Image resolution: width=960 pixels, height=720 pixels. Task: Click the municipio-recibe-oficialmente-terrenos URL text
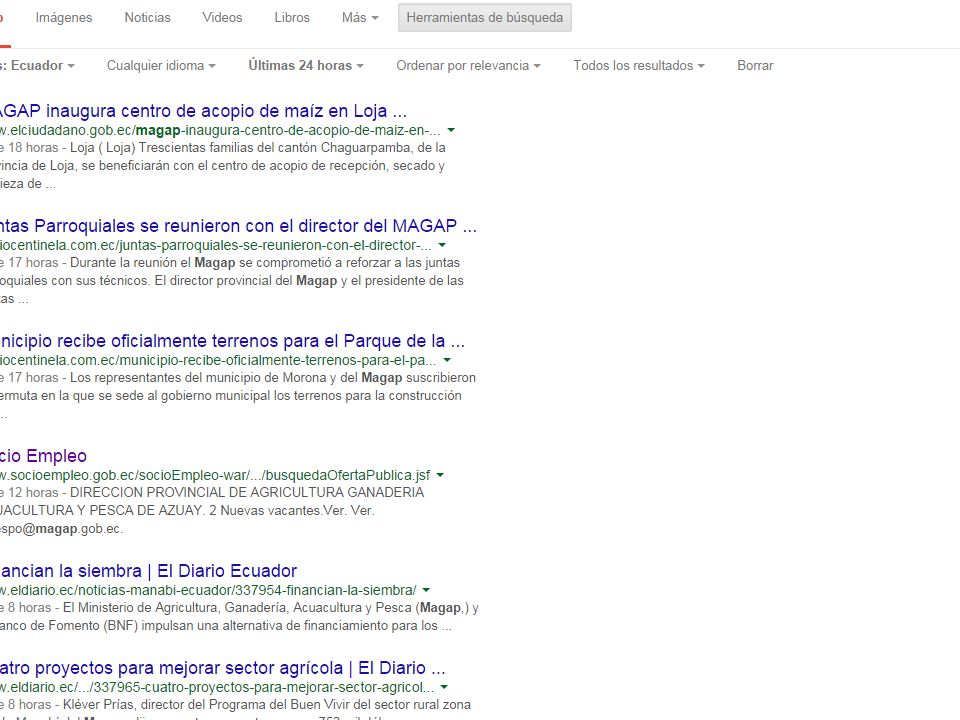[218, 361]
